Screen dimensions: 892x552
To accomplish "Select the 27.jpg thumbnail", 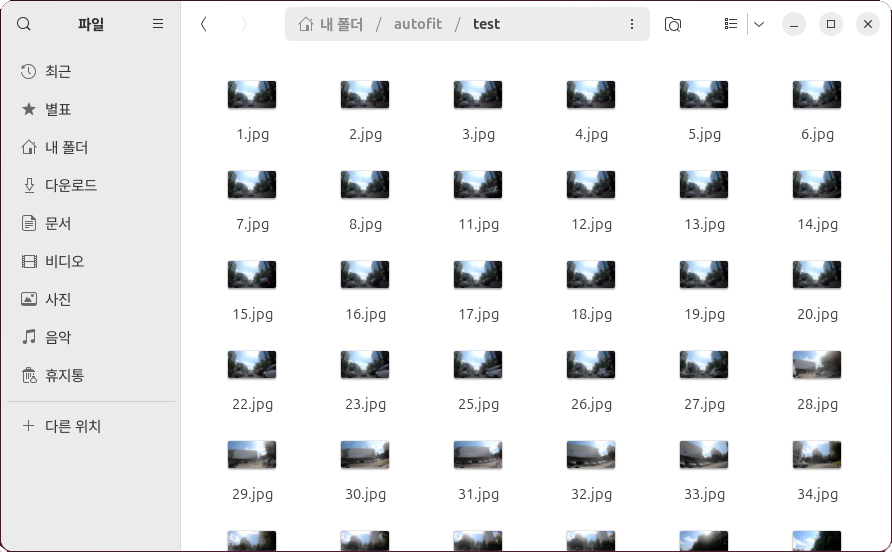I will 704,364.
